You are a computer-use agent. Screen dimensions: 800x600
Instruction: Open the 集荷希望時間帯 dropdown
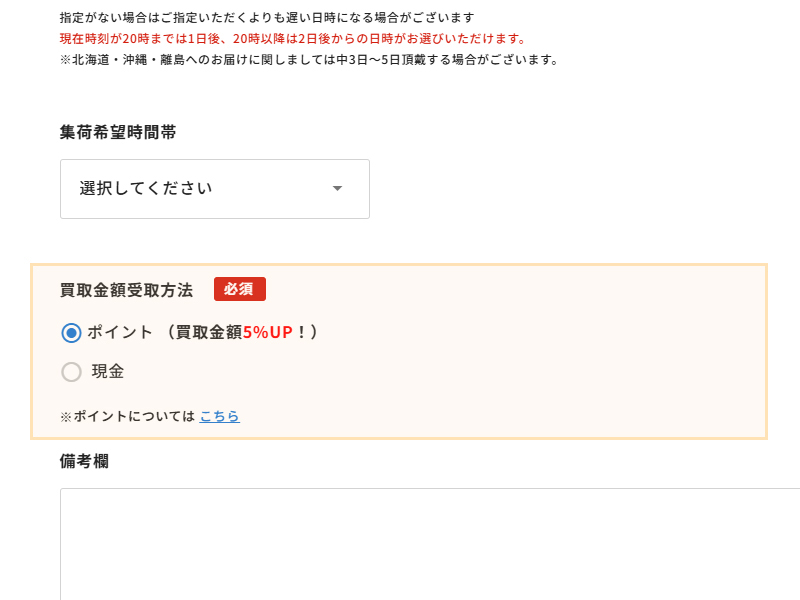(x=214, y=189)
